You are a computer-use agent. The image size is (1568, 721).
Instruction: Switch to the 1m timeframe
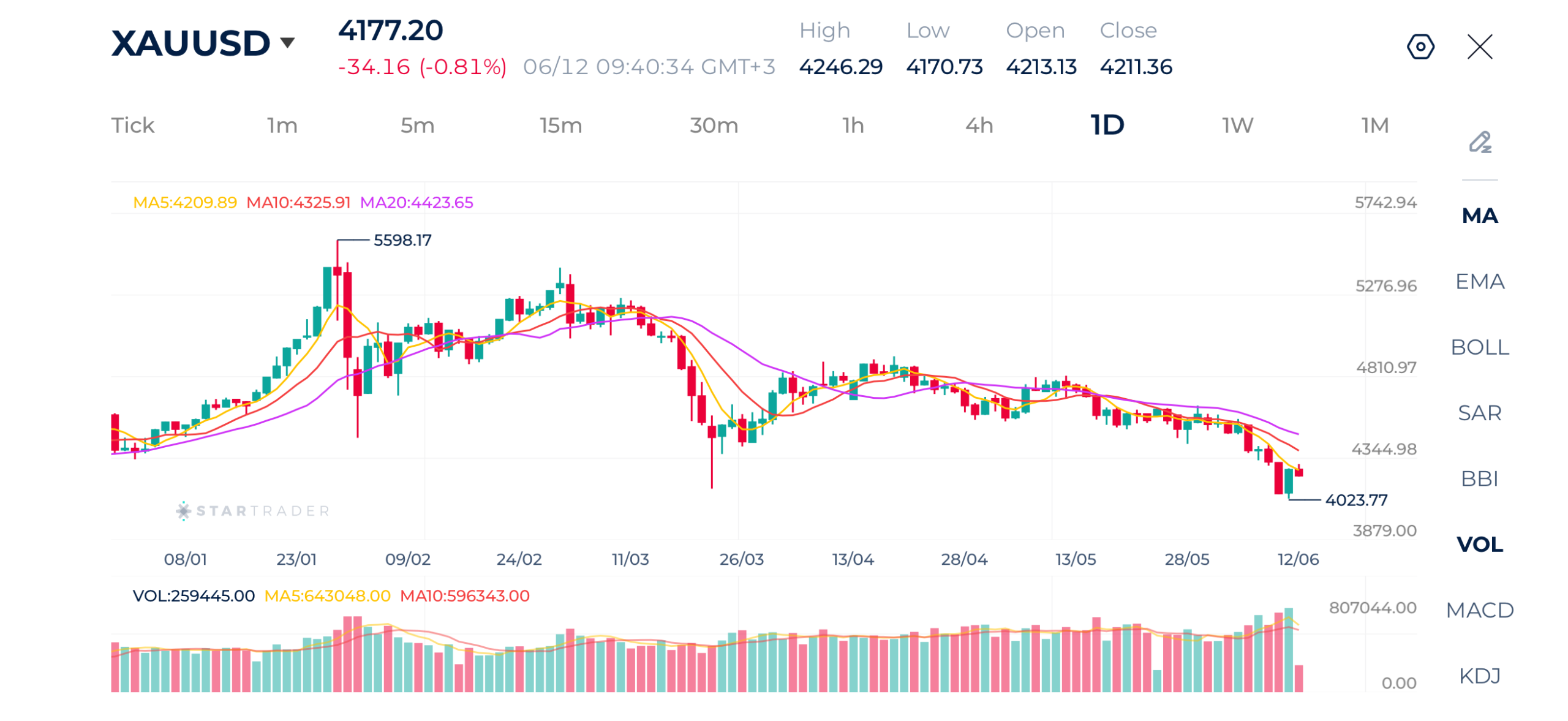click(x=282, y=126)
